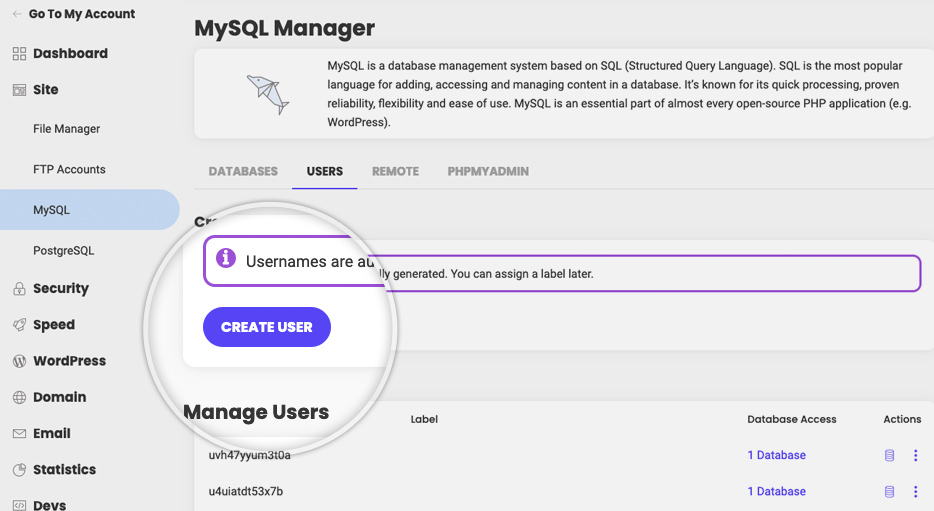Open 1 Database link for uvh47yyum3t0a

pos(777,455)
